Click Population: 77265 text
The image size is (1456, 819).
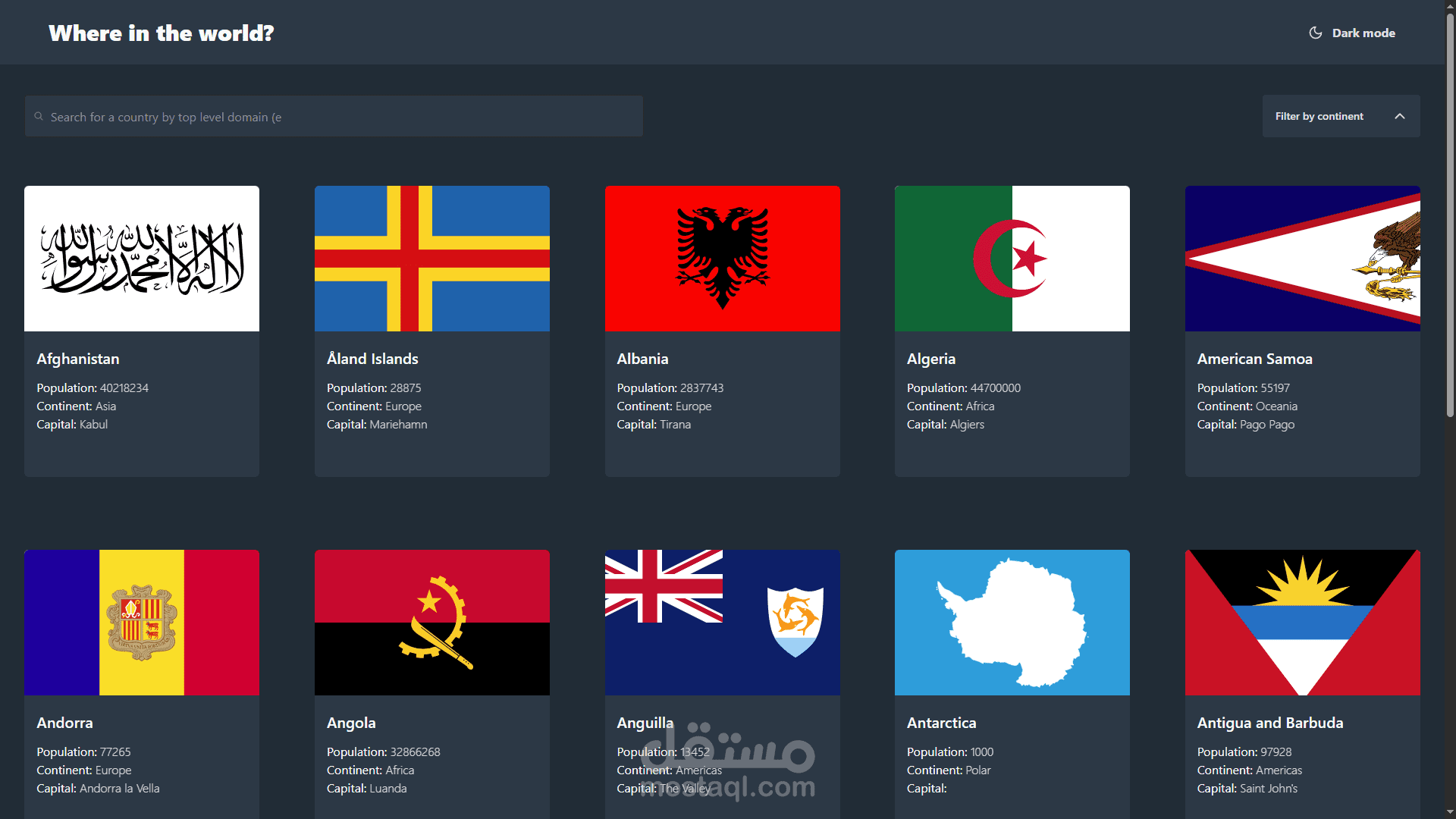(x=83, y=752)
